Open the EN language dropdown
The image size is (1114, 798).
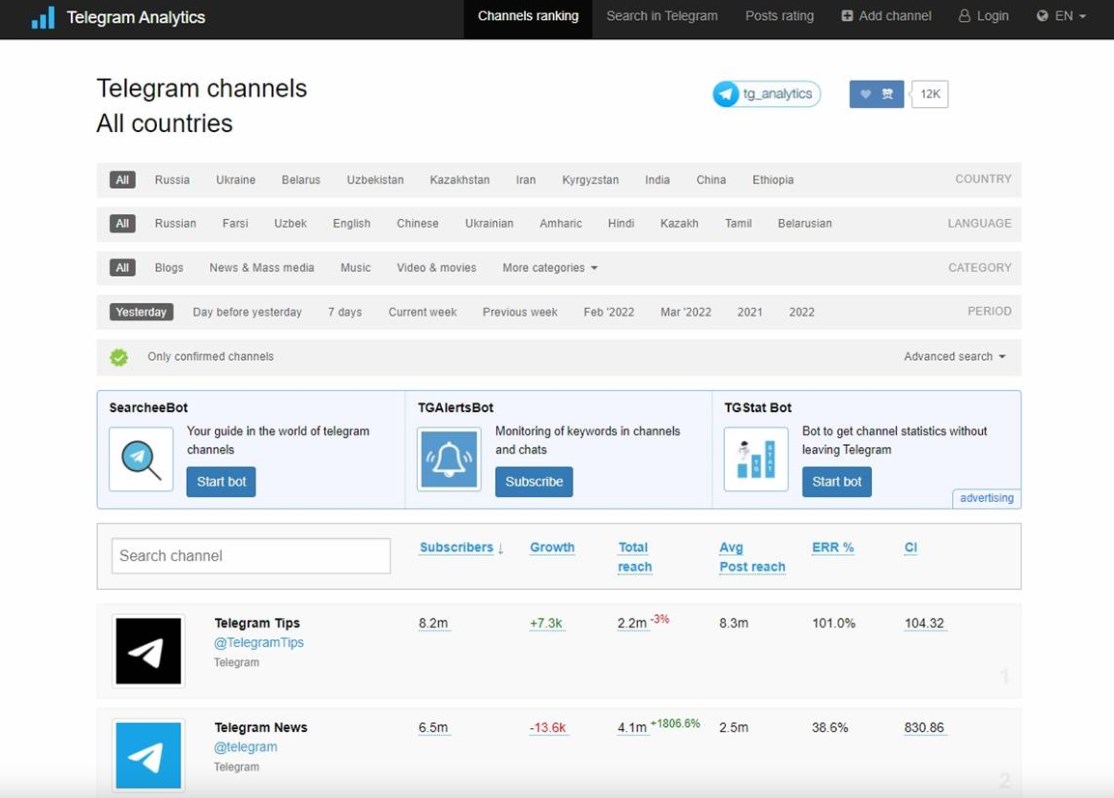pos(1062,16)
